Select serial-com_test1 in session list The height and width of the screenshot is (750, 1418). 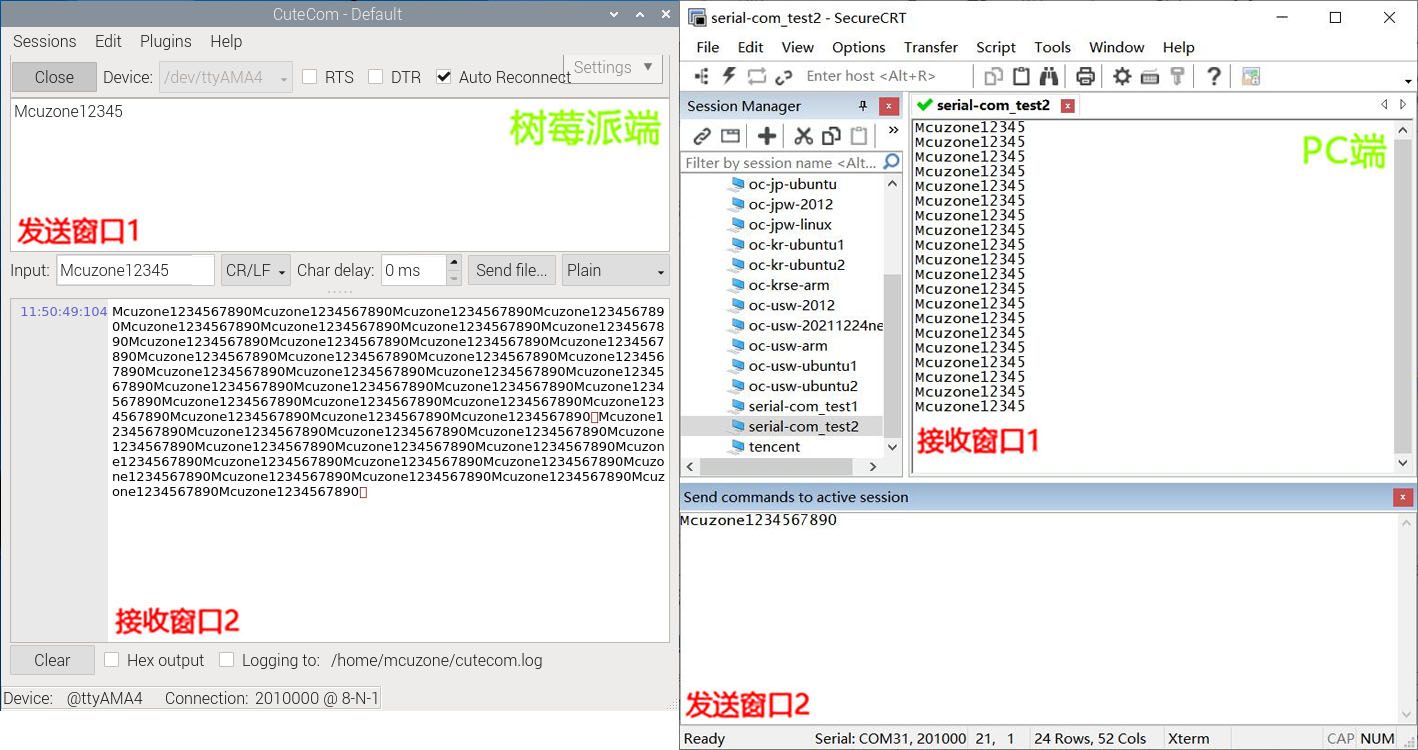(x=802, y=406)
